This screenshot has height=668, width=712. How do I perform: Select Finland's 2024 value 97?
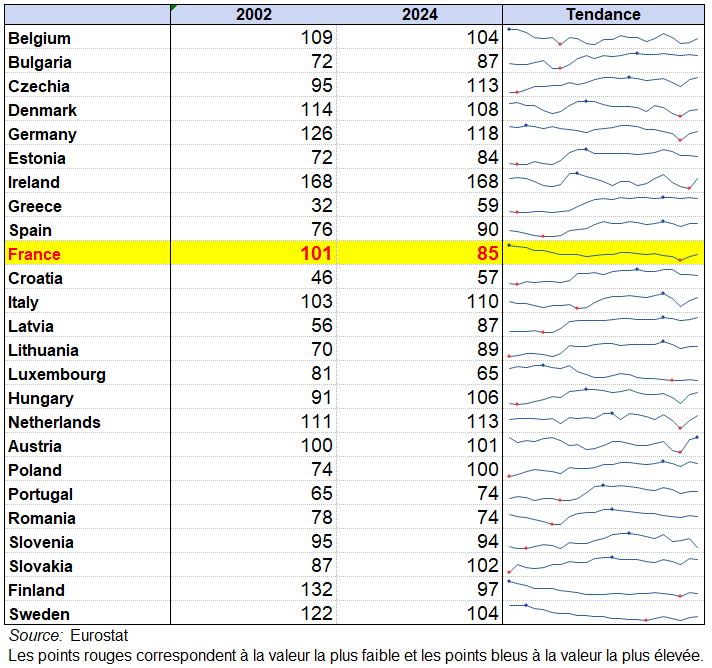(488, 589)
